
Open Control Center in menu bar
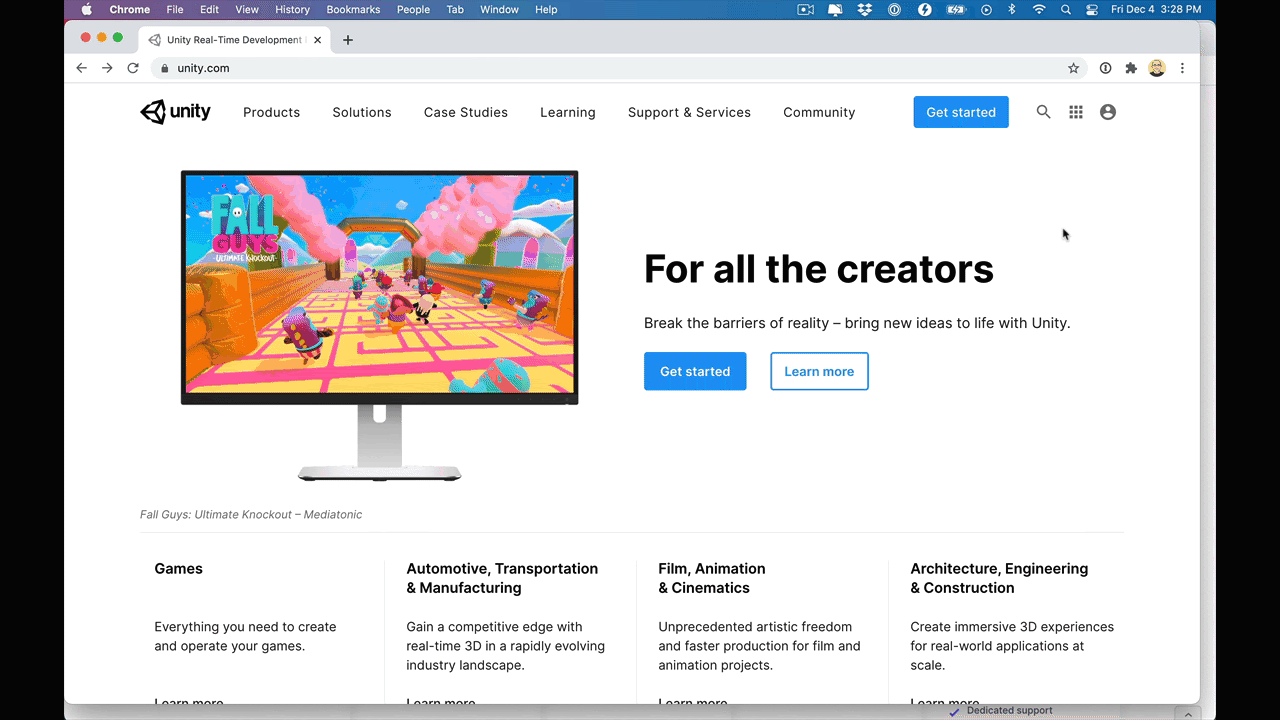[1092, 9]
